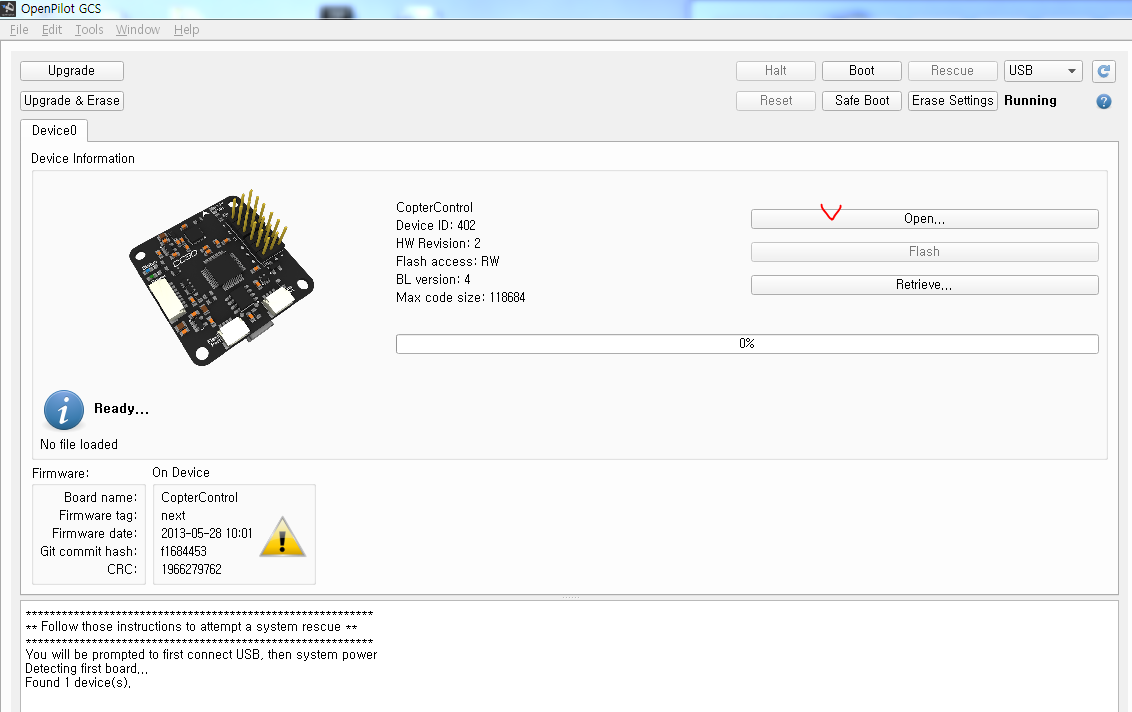Open the Window menu
Image resolution: width=1132 pixels, height=712 pixels.
[138, 30]
